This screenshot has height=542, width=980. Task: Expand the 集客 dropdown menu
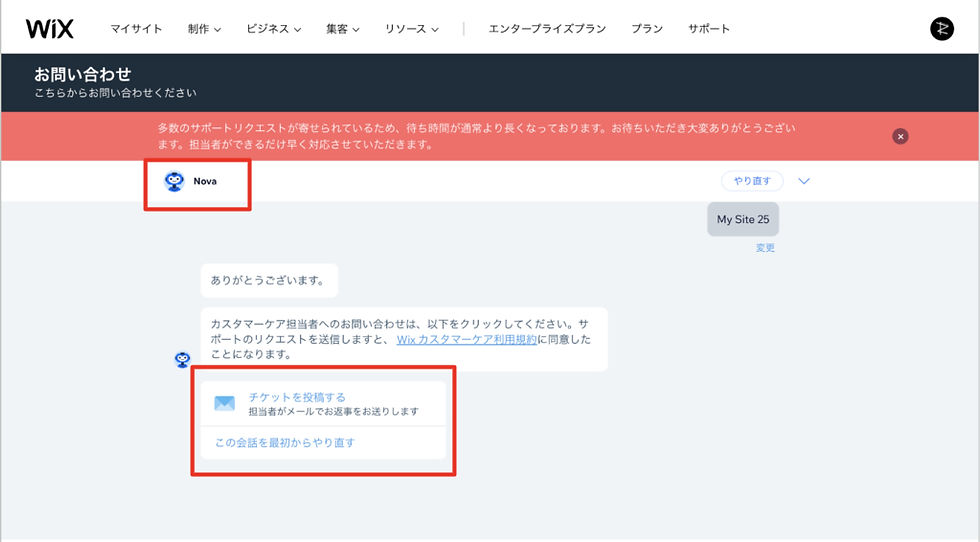point(342,29)
